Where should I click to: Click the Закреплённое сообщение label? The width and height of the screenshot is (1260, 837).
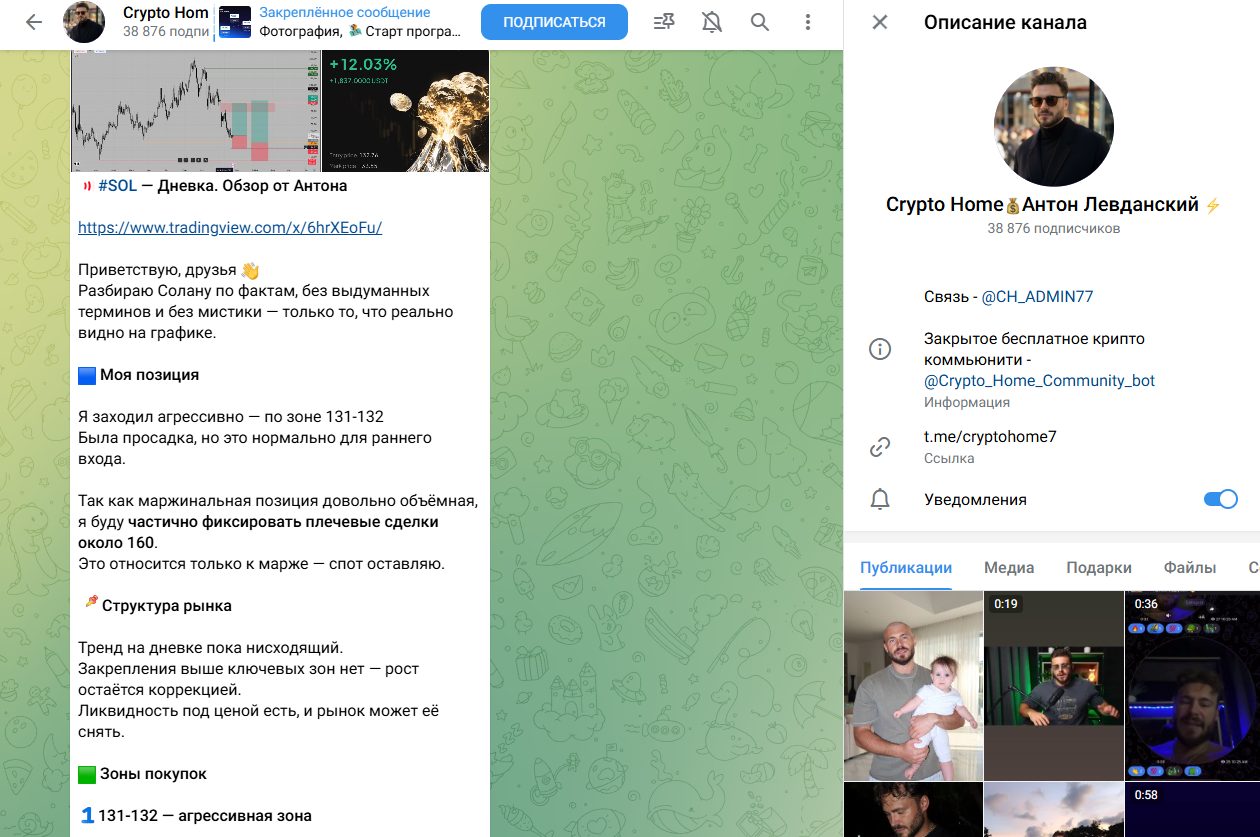pyautogui.click(x=345, y=13)
